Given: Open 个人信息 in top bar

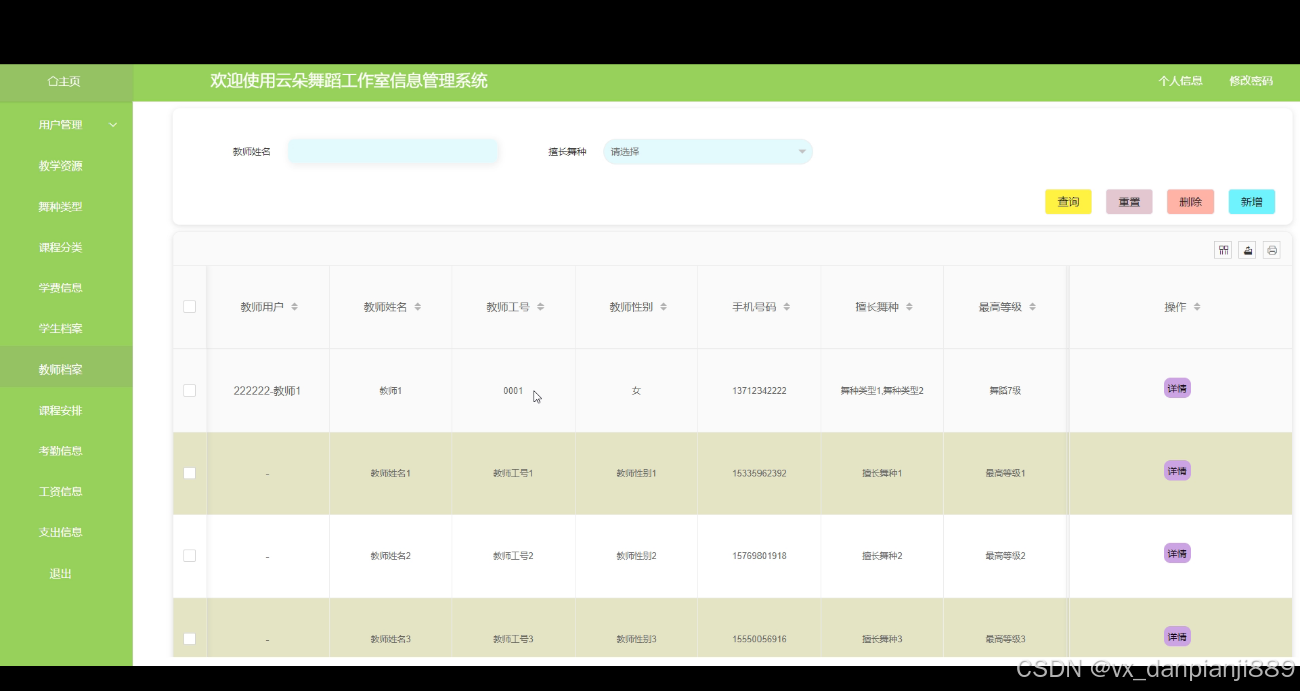Looking at the screenshot, I should (x=1180, y=81).
